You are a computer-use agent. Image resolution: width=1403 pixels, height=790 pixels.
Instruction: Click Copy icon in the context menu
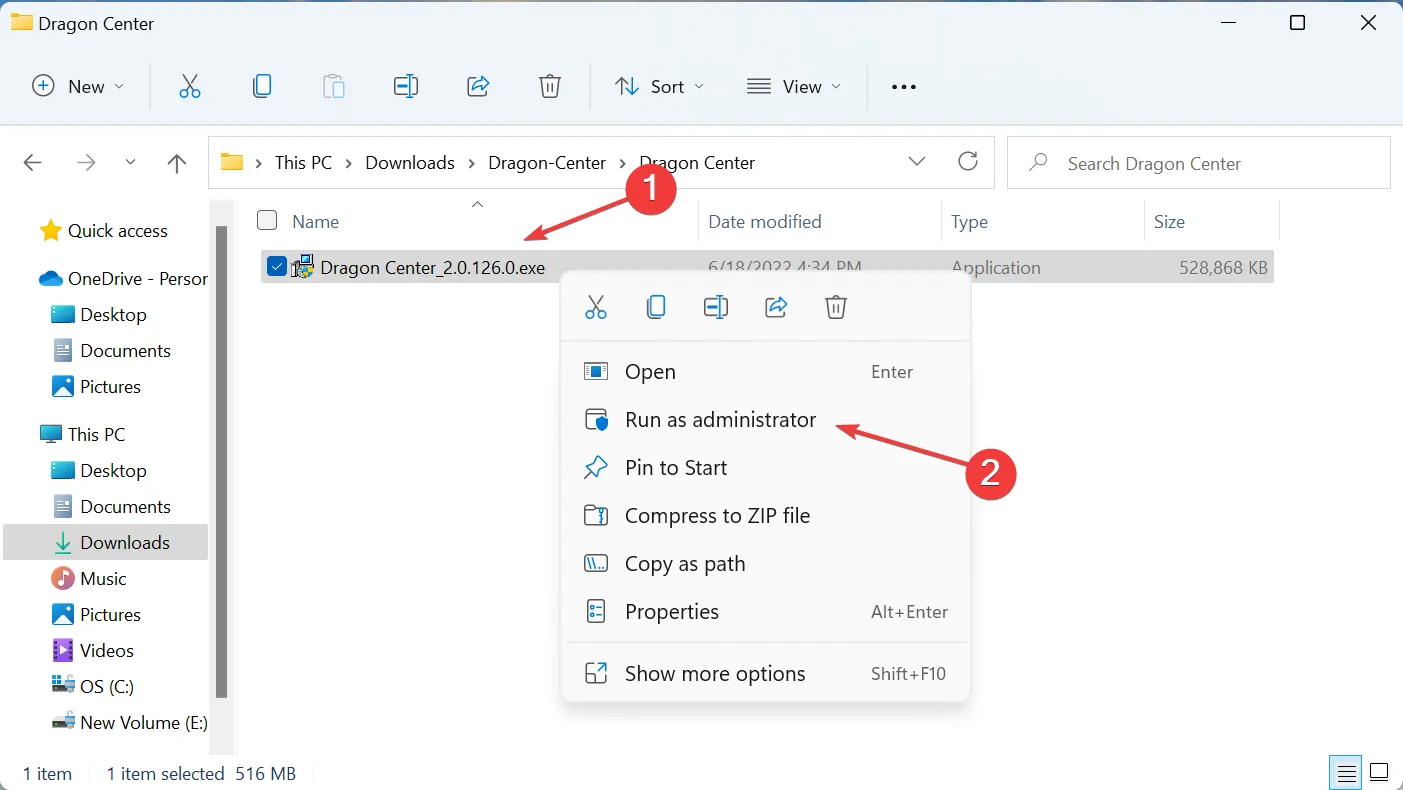(656, 307)
